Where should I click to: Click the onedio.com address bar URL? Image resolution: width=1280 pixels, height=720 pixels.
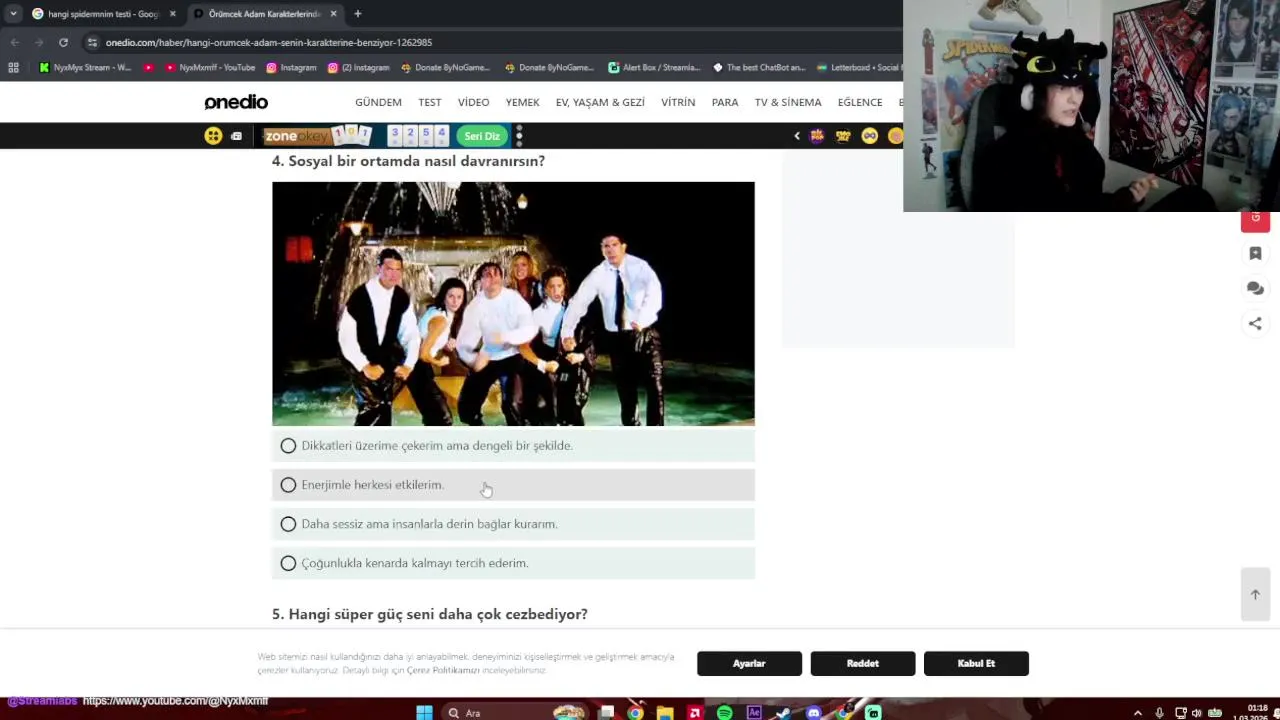pos(269,42)
